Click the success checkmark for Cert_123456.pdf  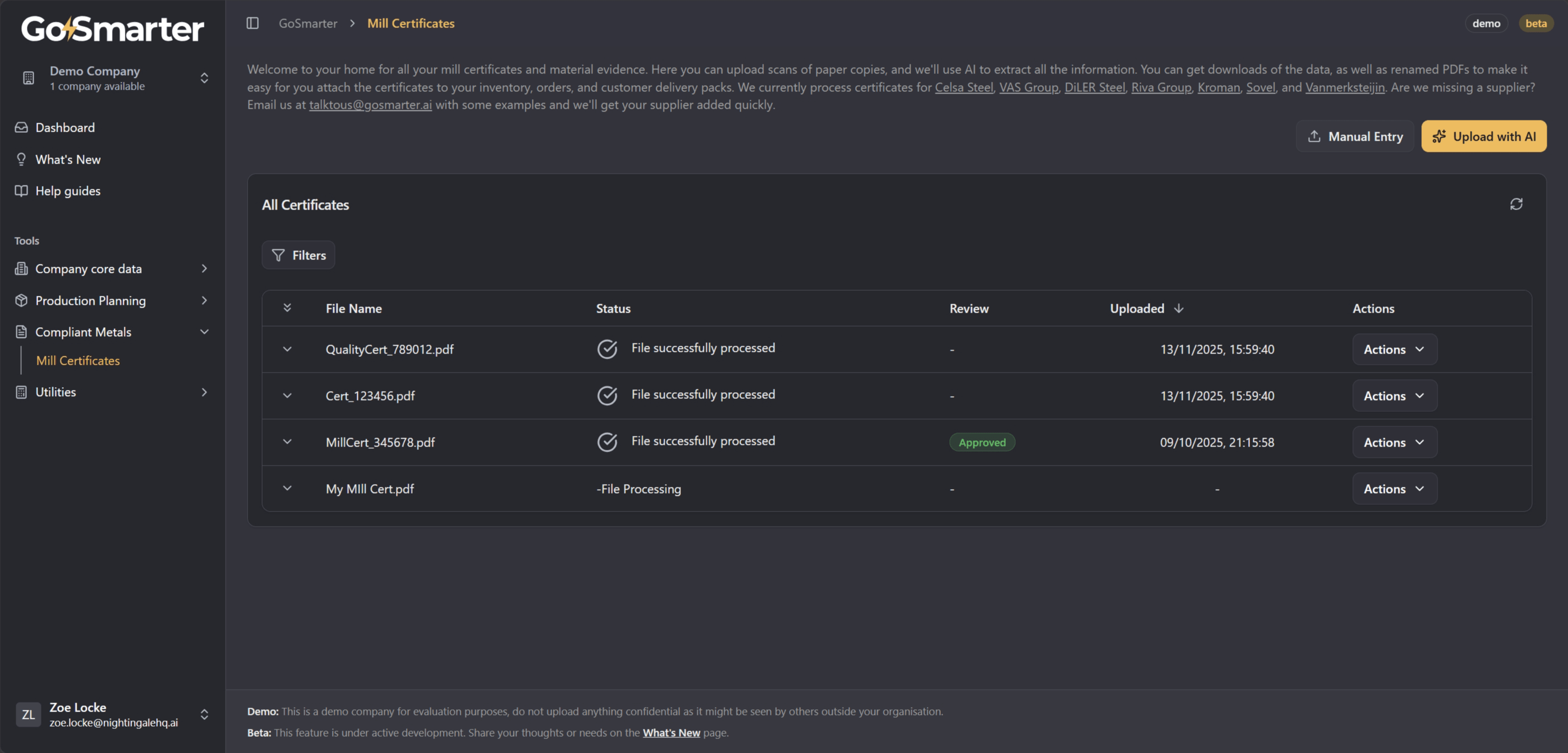coord(607,396)
